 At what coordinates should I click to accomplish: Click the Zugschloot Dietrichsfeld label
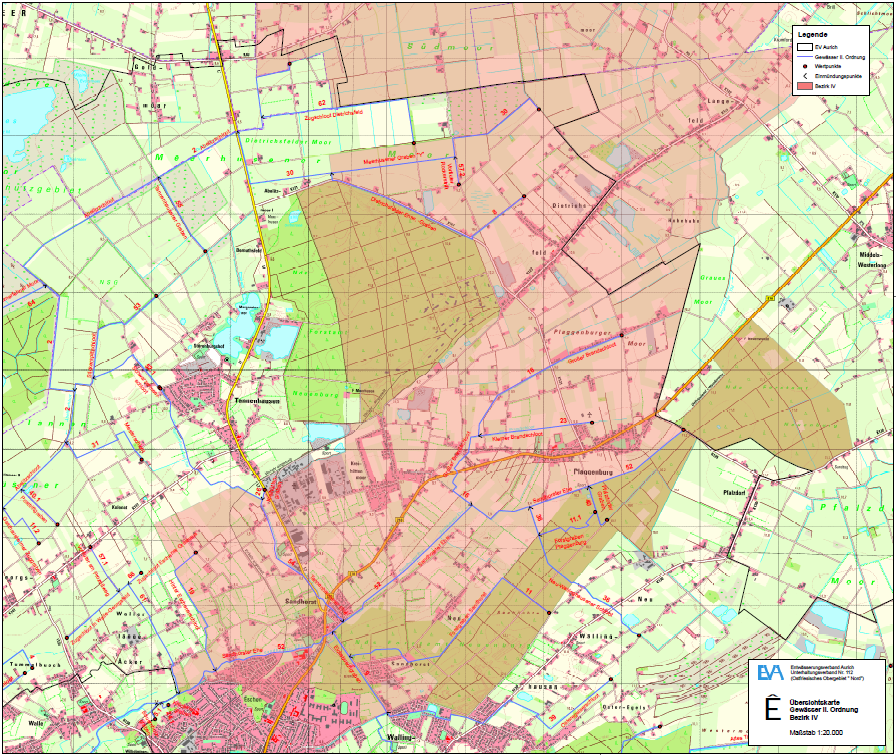point(334,113)
